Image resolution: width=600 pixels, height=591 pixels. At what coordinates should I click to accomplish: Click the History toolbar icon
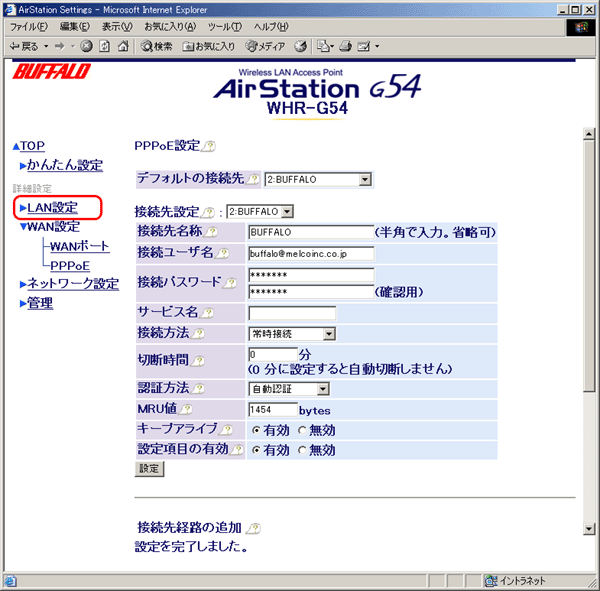[x=301, y=46]
